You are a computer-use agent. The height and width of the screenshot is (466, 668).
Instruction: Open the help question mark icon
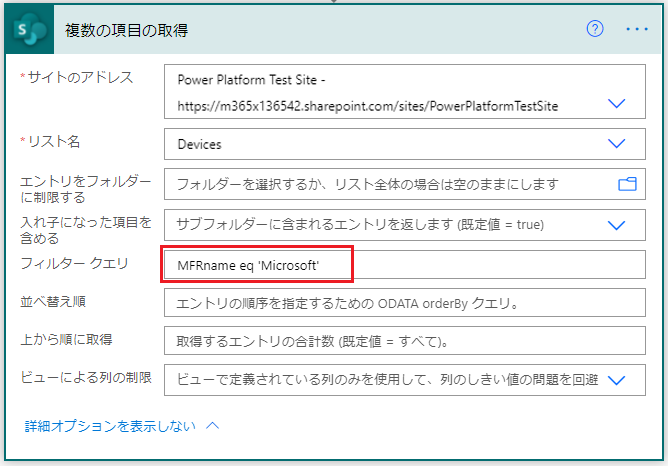tap(595, 29)
